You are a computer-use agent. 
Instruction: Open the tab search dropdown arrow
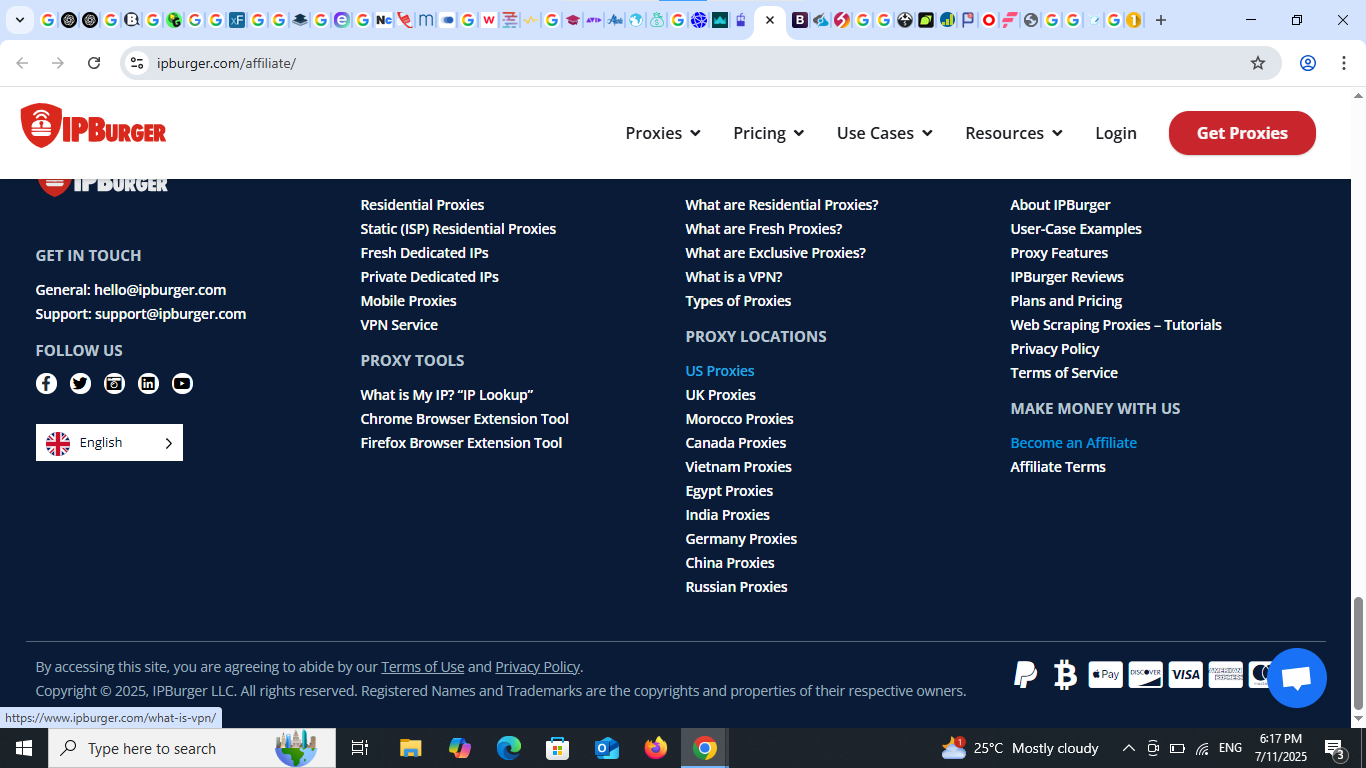click(19, 20)
